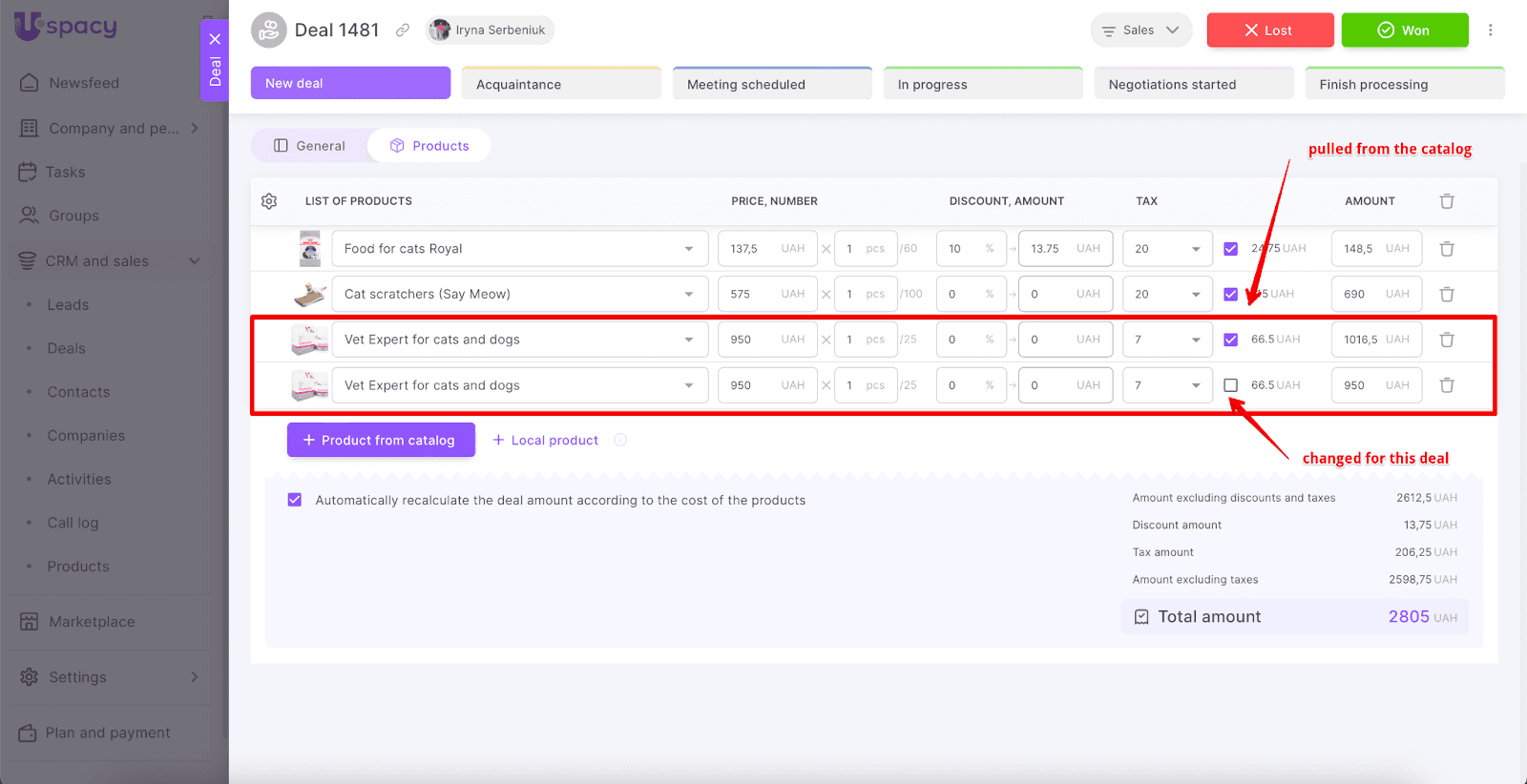Click trash icon for Cat scratchers row

[x=1447, y=295]
